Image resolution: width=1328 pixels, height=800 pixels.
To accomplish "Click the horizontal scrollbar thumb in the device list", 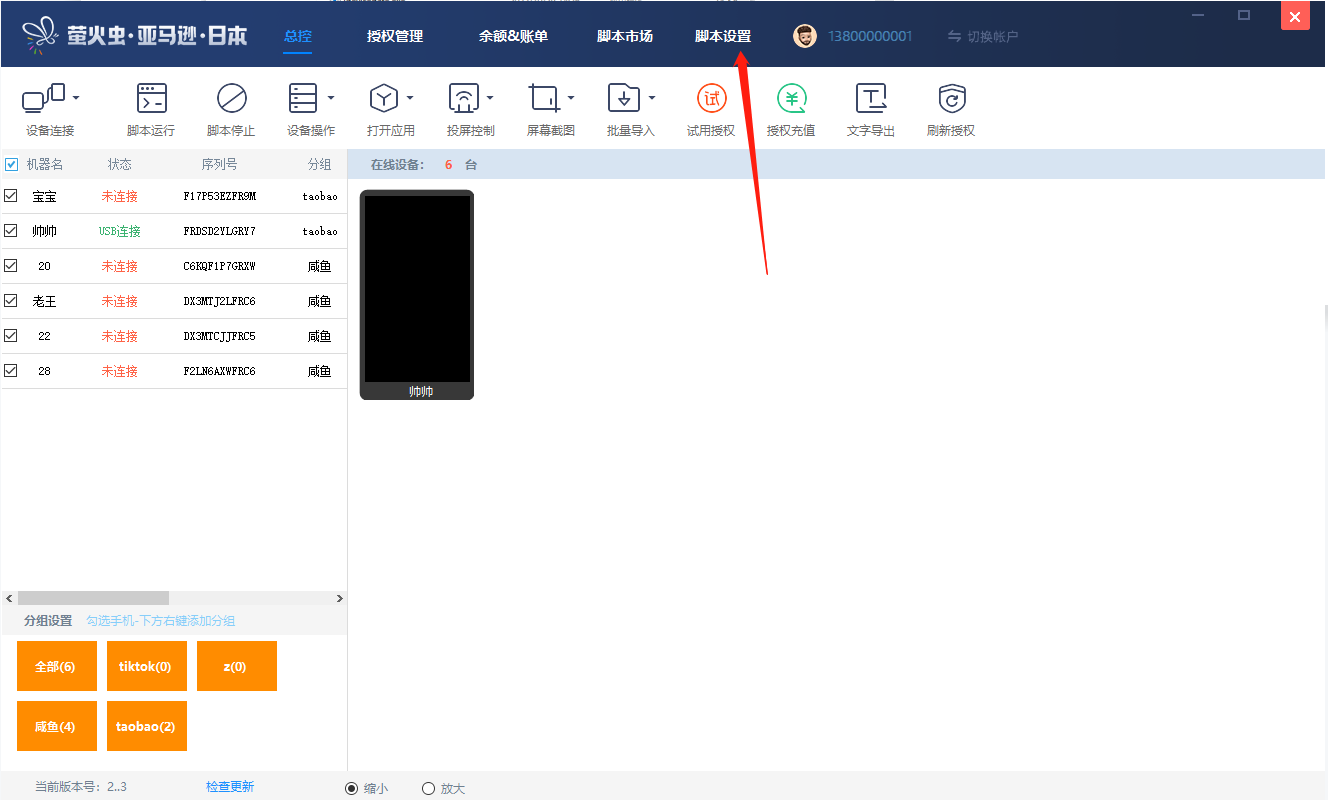I will [93, 598].
